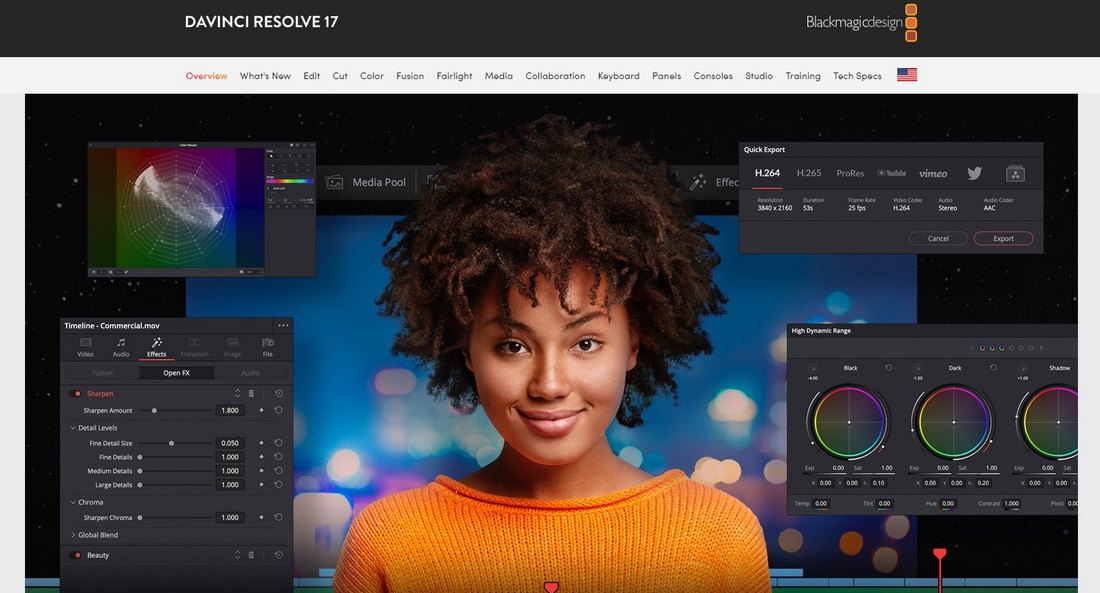The image size is (1100, 593).
Task: Open the Training page link
Action: (803, 76)
